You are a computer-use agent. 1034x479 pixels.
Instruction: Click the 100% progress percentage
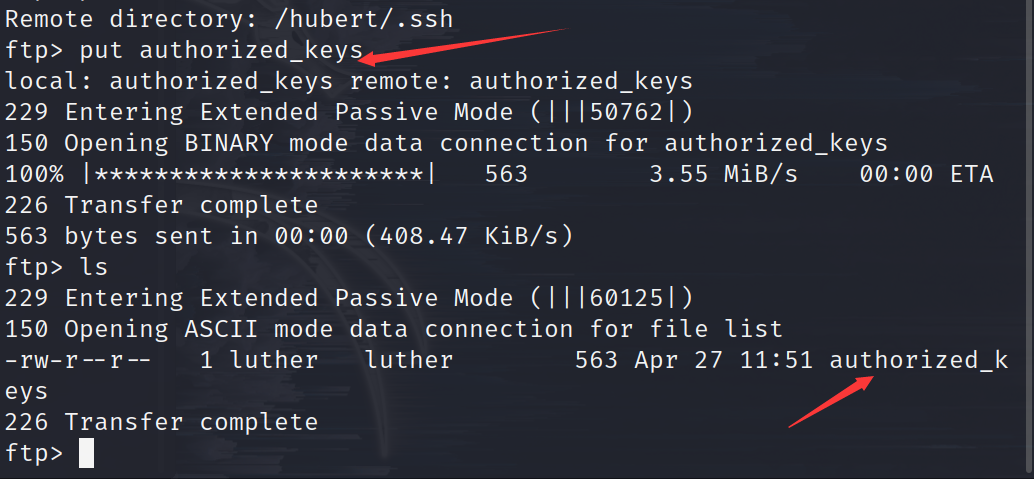[35, 175]
